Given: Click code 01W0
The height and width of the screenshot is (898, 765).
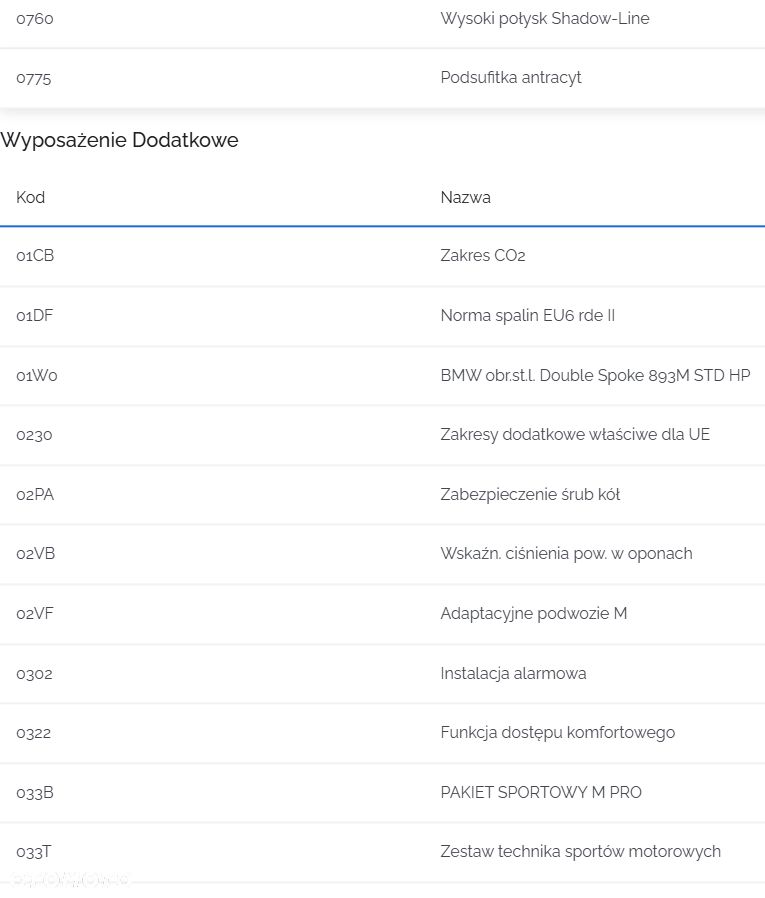Looking at the screenshot, I should pyautogui.click(x=37, y=376).
